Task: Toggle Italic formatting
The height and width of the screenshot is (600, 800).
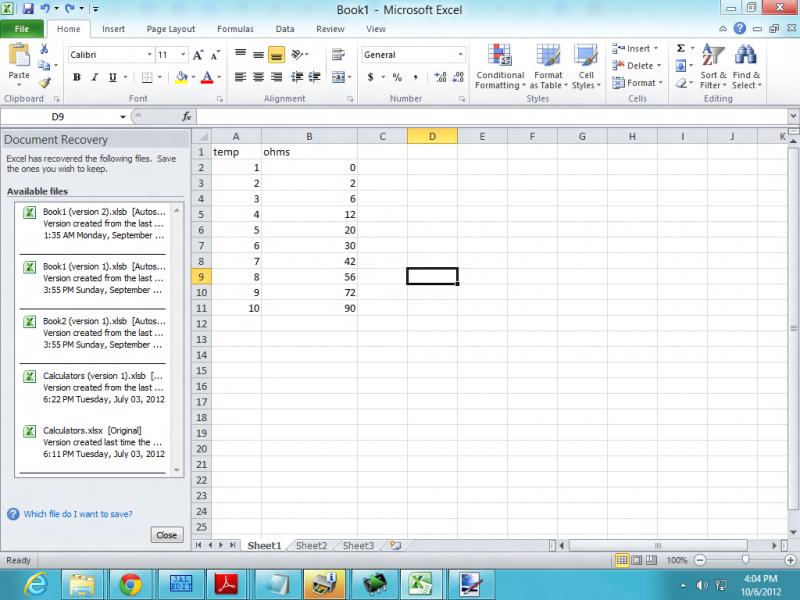Action: [x=95, y=77]
